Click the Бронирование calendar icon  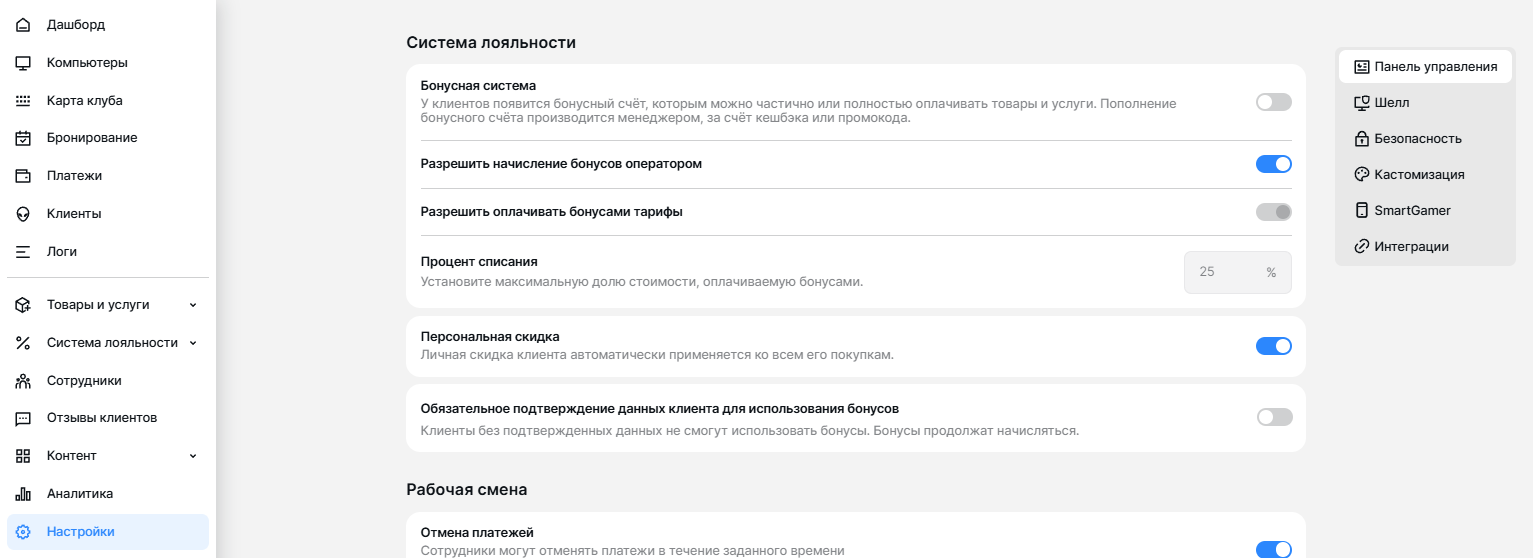[24, 138]
